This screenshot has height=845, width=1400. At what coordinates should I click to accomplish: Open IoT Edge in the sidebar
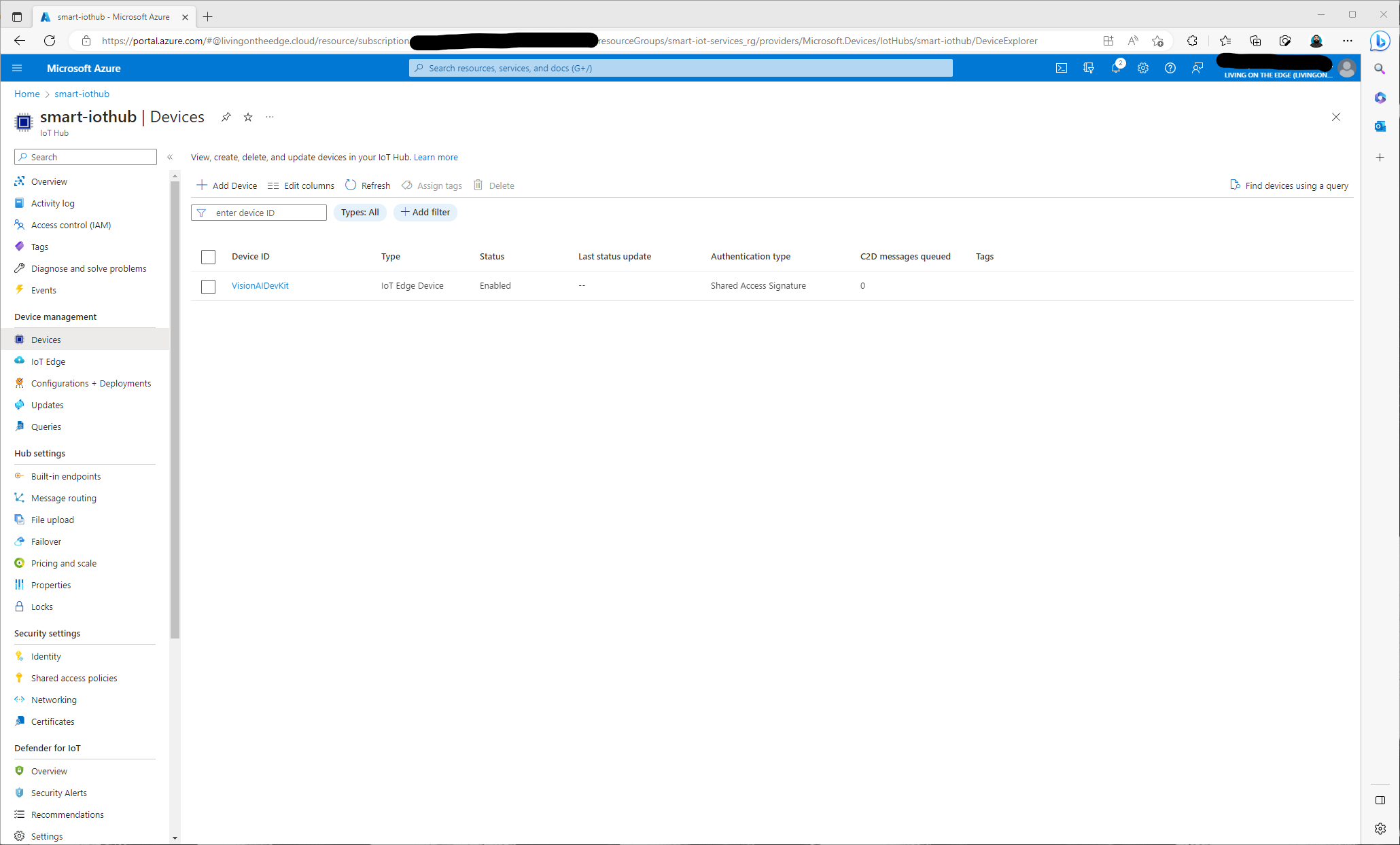[48, 361]
